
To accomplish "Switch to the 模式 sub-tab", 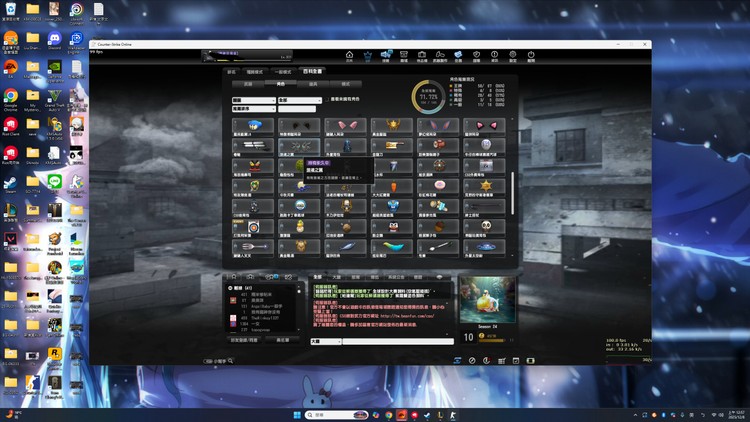I will pos(346,84).
